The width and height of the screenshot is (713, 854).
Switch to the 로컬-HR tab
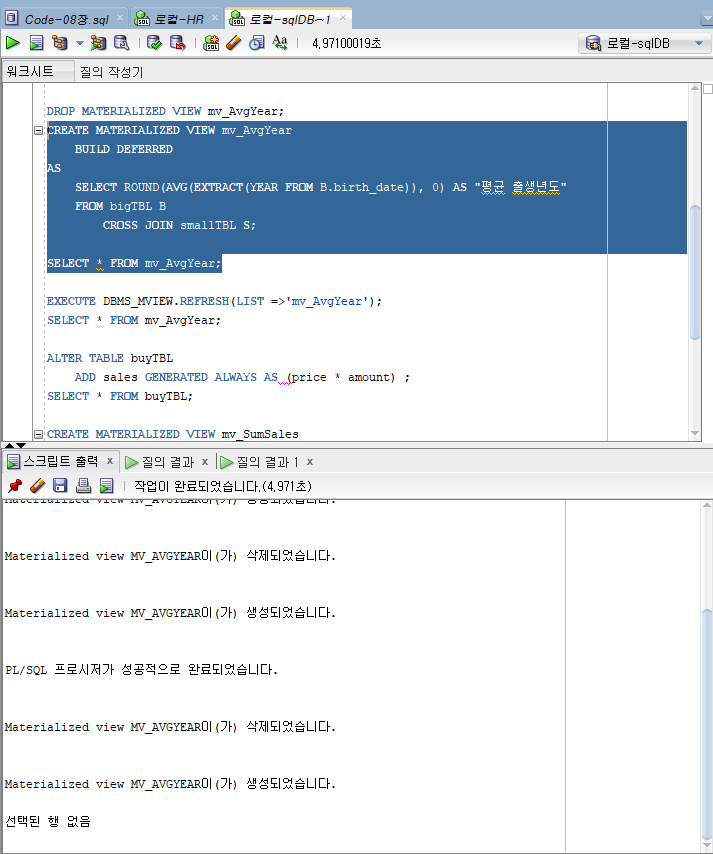(179, 20)
